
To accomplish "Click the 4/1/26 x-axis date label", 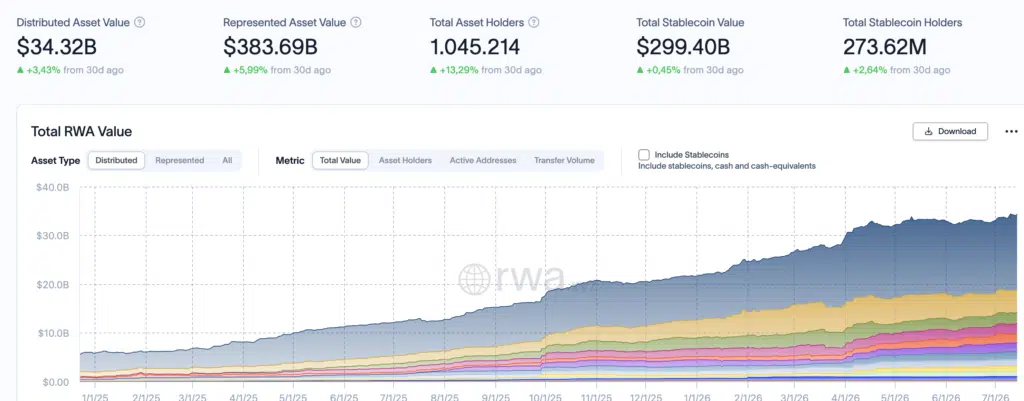I will (x=846, y=396).
